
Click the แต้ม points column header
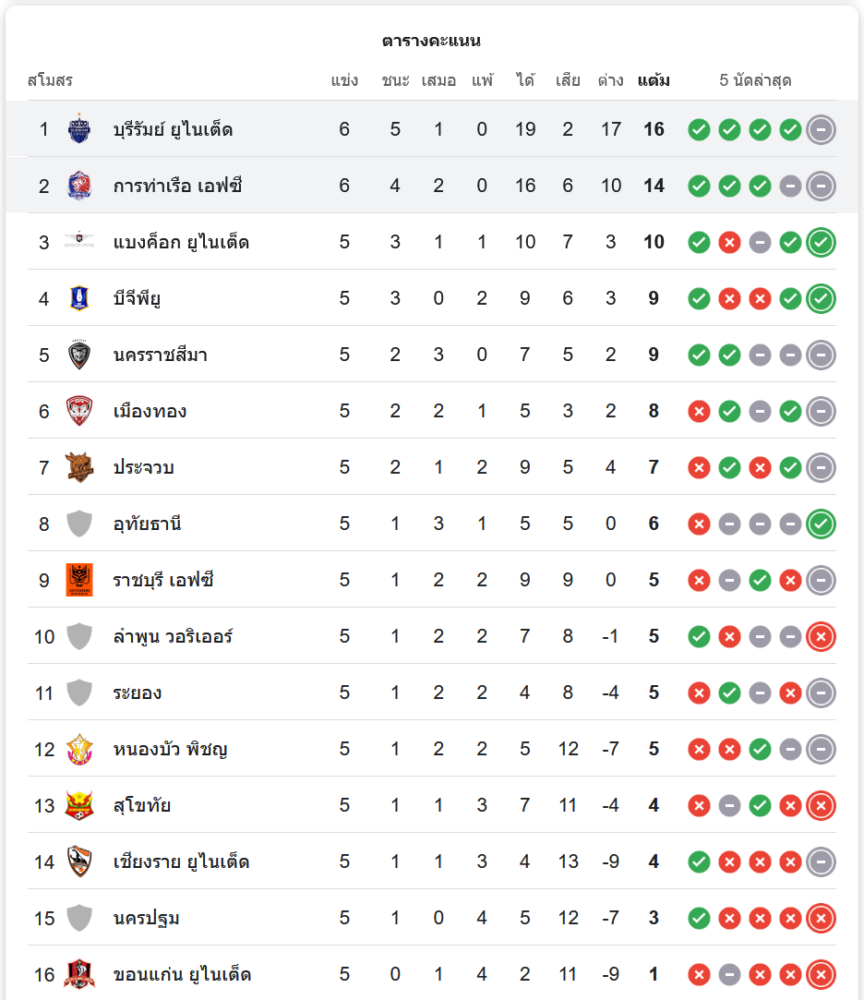(x=653, y=80)
